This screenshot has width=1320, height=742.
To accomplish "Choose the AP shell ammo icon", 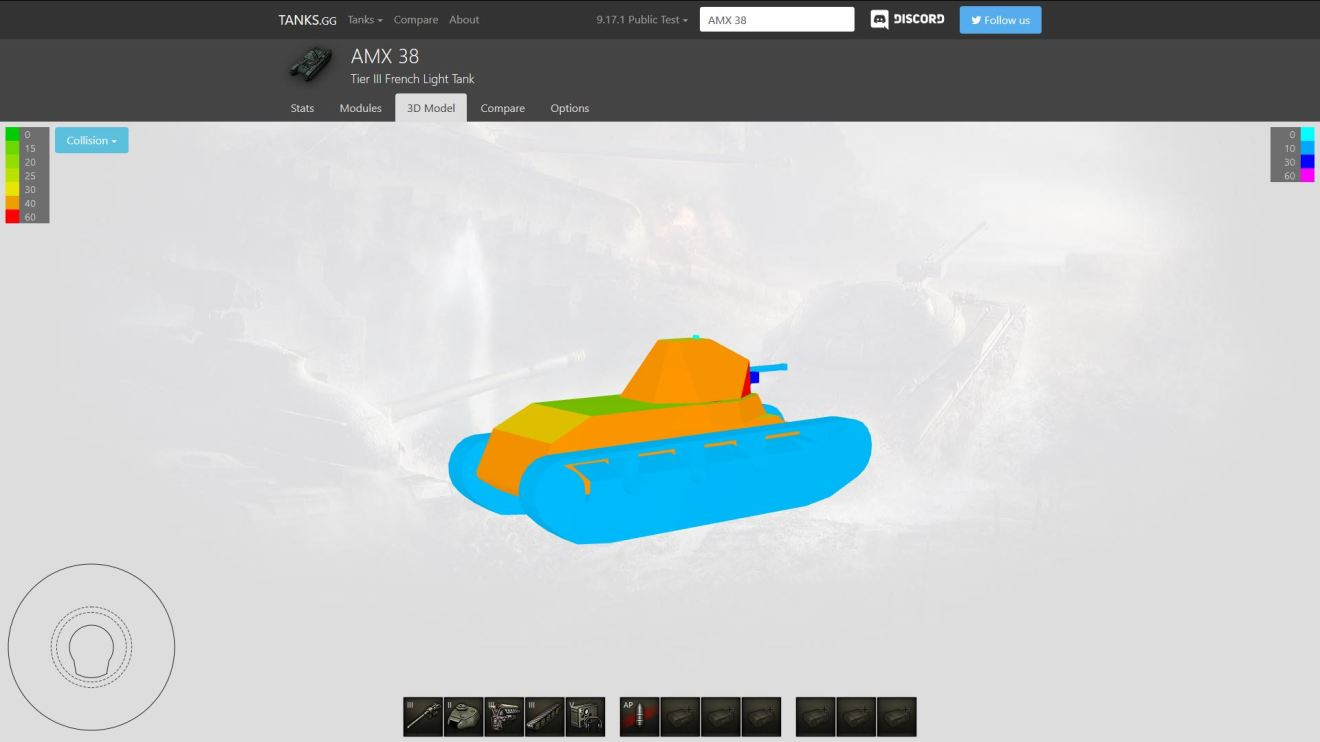I will coord(639,717).
